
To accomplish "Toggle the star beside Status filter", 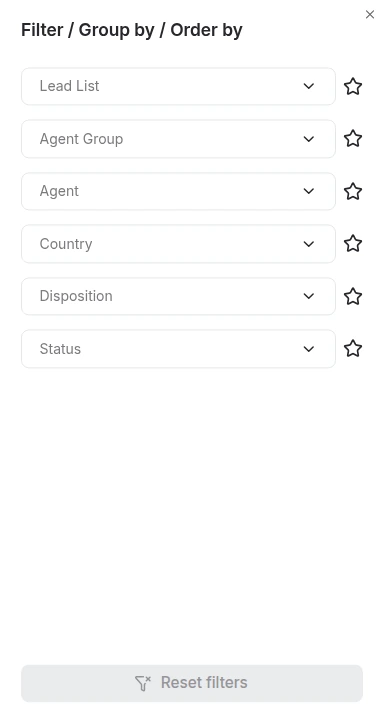I will click(353, 349).
